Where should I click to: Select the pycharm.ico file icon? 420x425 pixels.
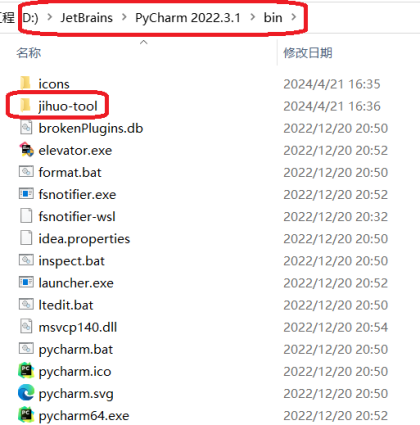[x=26, y=371]
